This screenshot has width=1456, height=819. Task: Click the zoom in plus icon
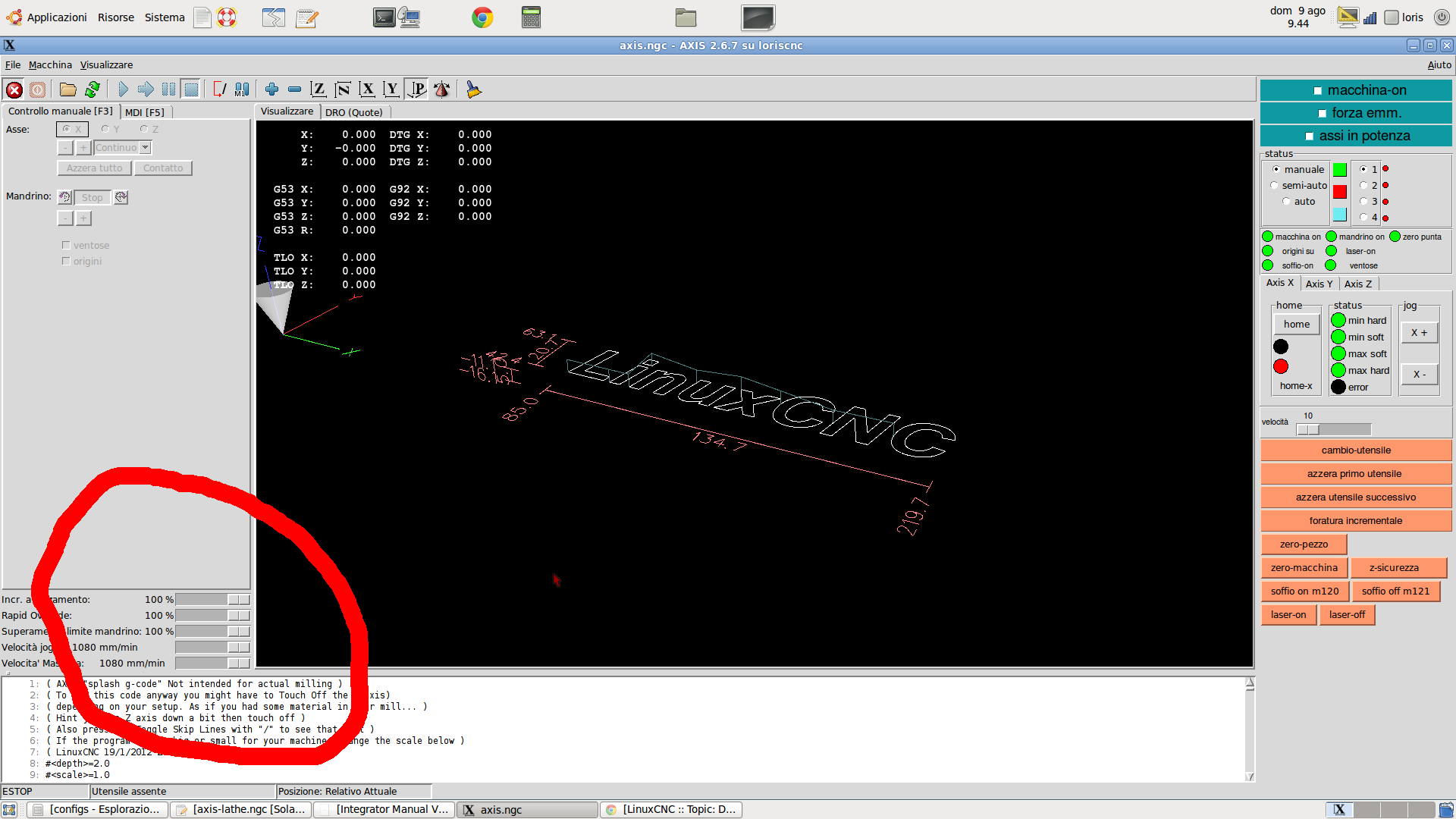pyautogui.click(x=271, y=90)
